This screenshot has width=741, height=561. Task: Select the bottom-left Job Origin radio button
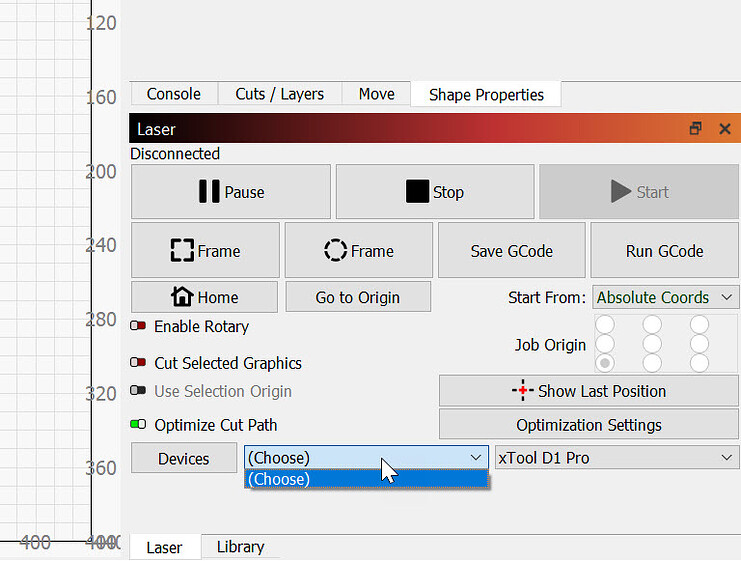pyautogui.click(x=605, y=363)
